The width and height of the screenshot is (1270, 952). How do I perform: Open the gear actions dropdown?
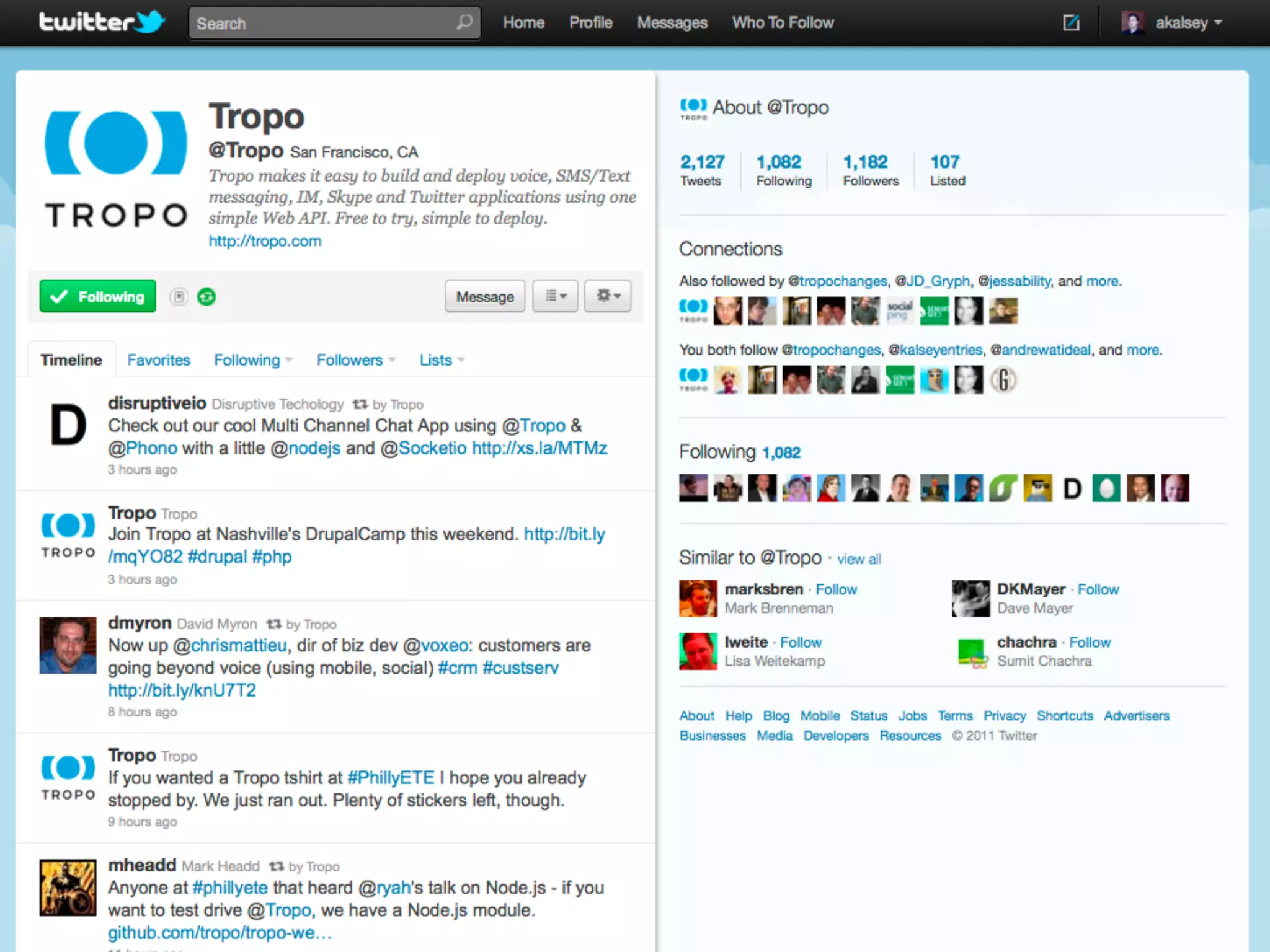[x=608, y=296]
